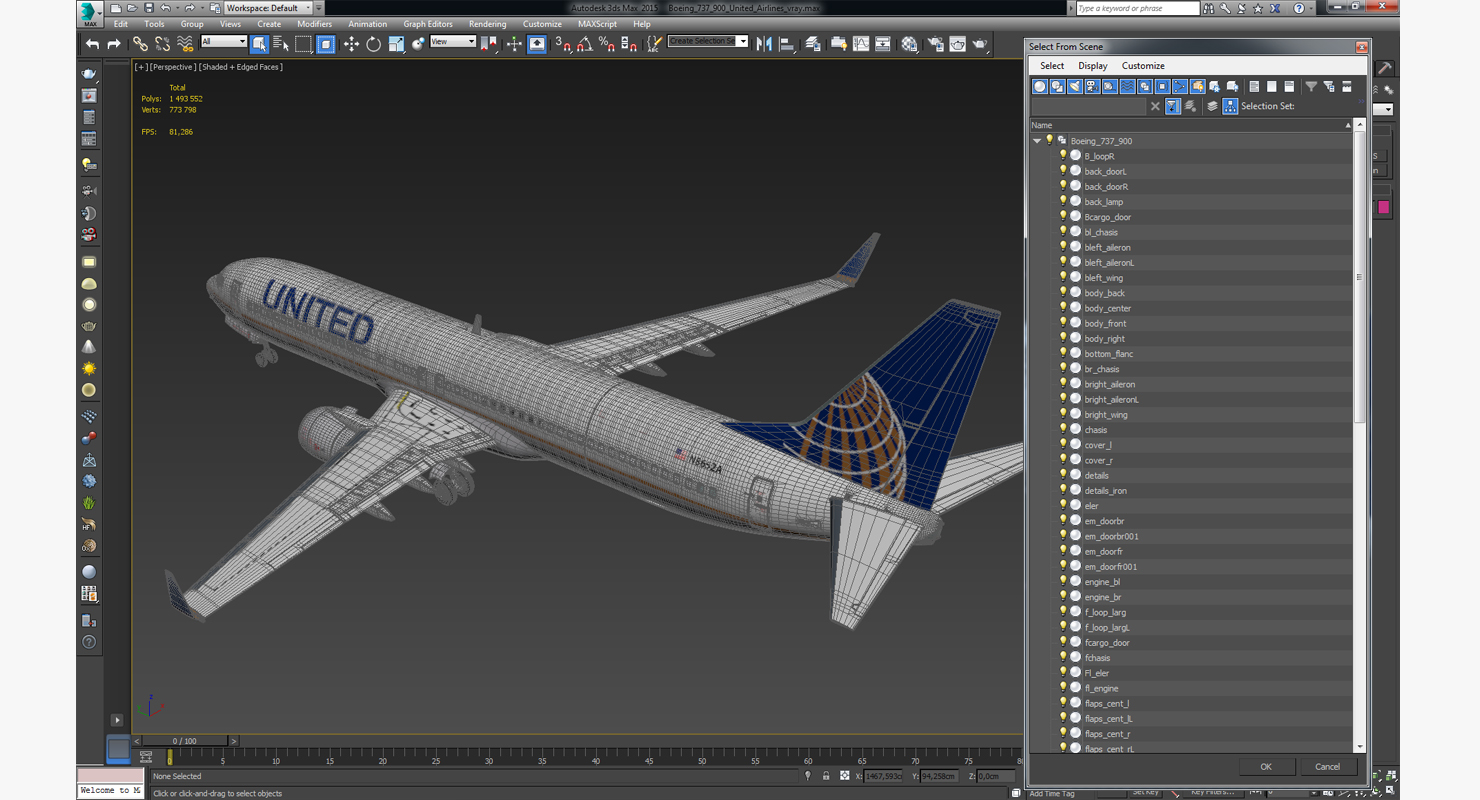The width and height of the screenshot is (1480, 800).
Task: Click the grass Hair and Fur sidebar icon
Action: tap(89, 503)
